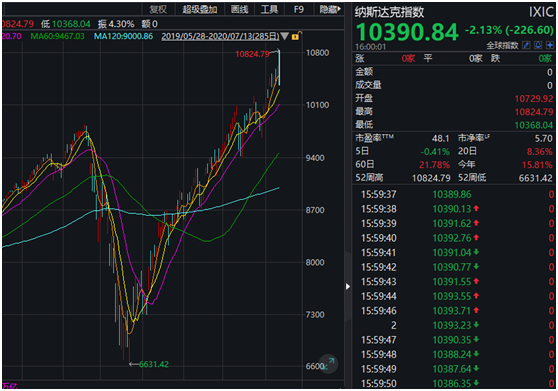Screen dimensions: 558x391
Task: Click the blue plus add-to-watchlist icon
Action: [550, 45]
